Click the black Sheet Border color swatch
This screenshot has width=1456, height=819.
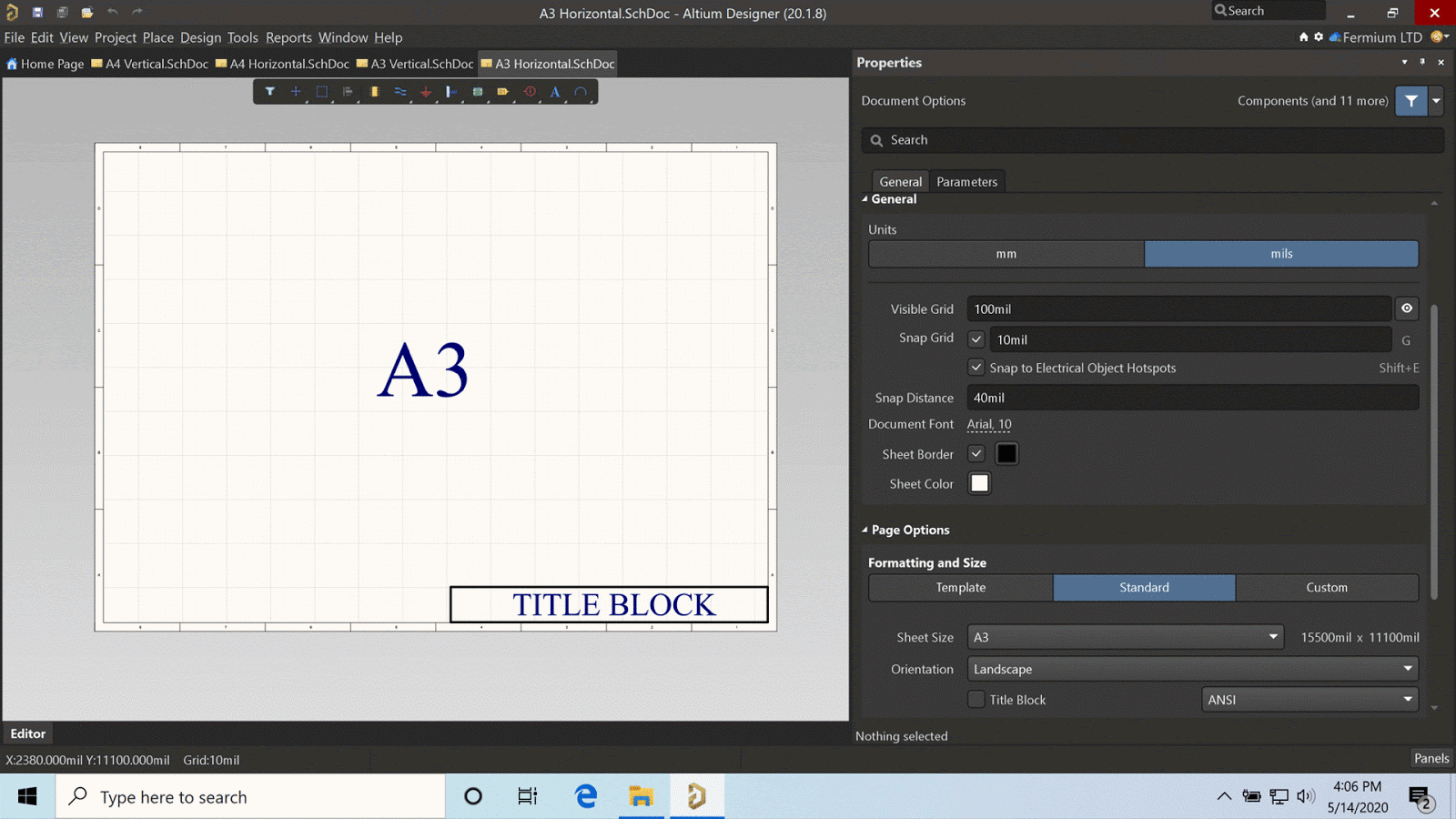1006,453
